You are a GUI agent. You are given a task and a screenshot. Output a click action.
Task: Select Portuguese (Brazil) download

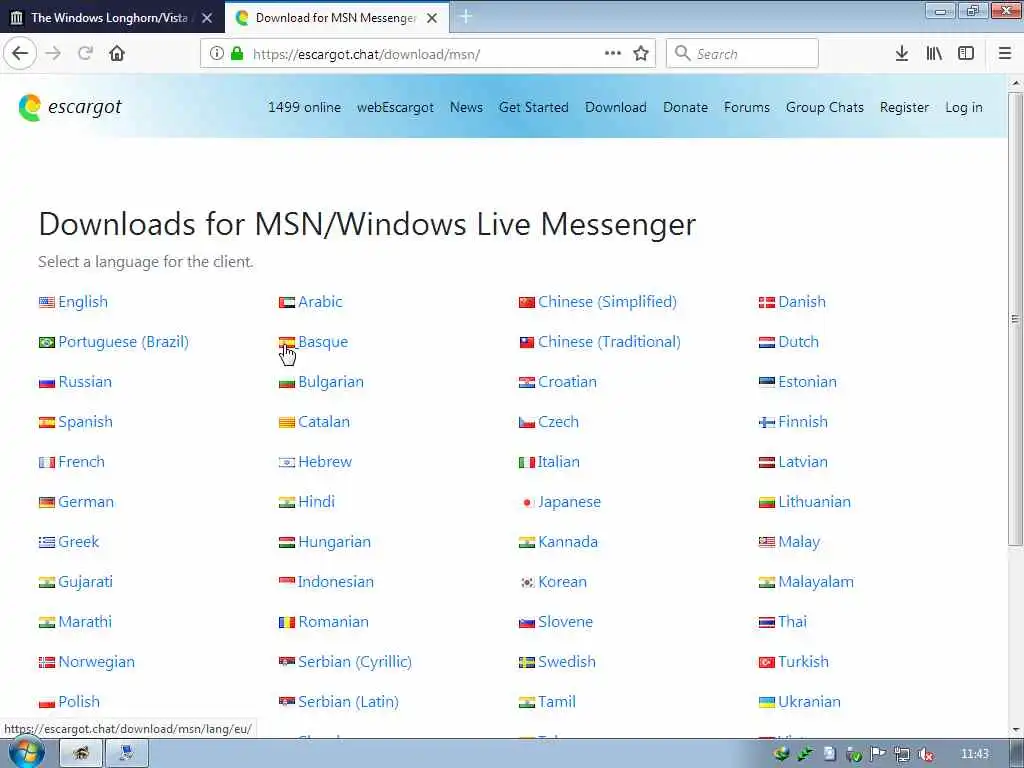(x=123, y=342)
